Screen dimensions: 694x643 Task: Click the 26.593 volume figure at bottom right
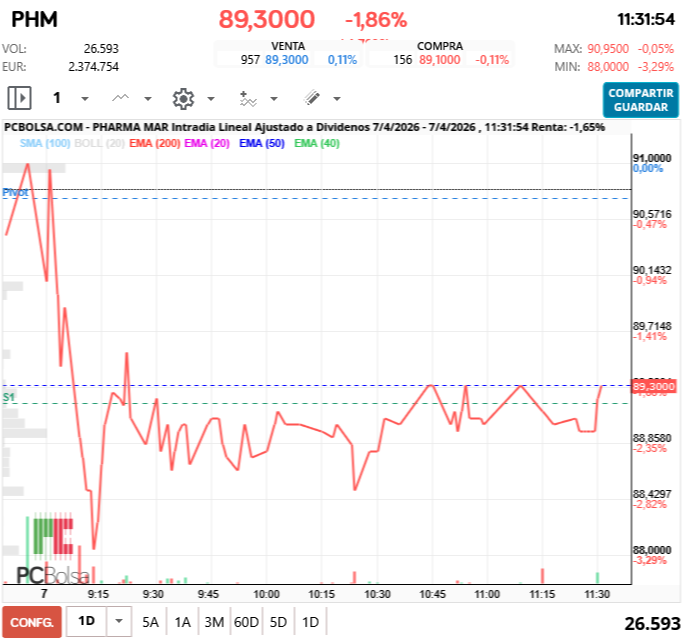click(x=652, y=624)
